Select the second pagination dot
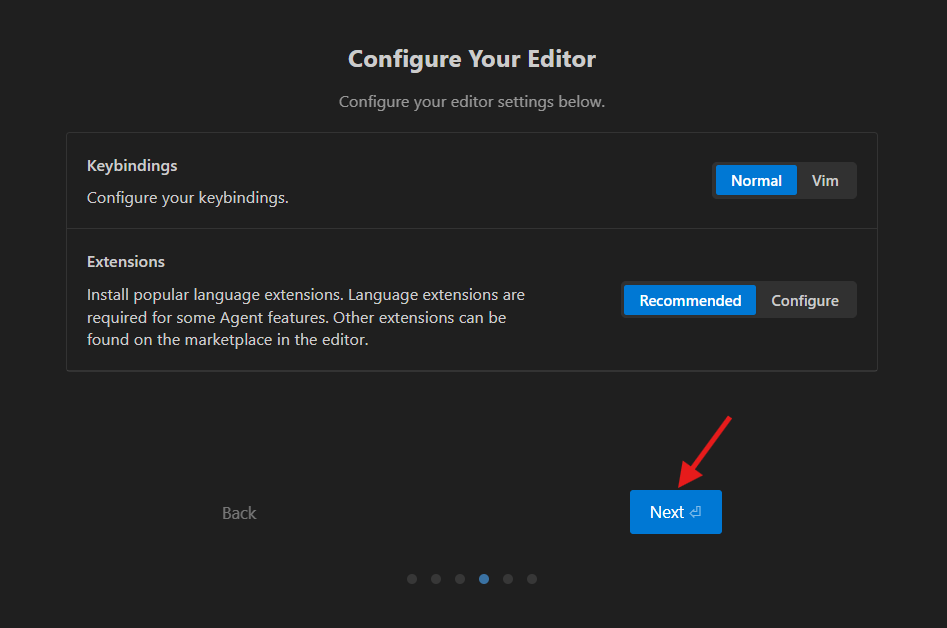 436,579
